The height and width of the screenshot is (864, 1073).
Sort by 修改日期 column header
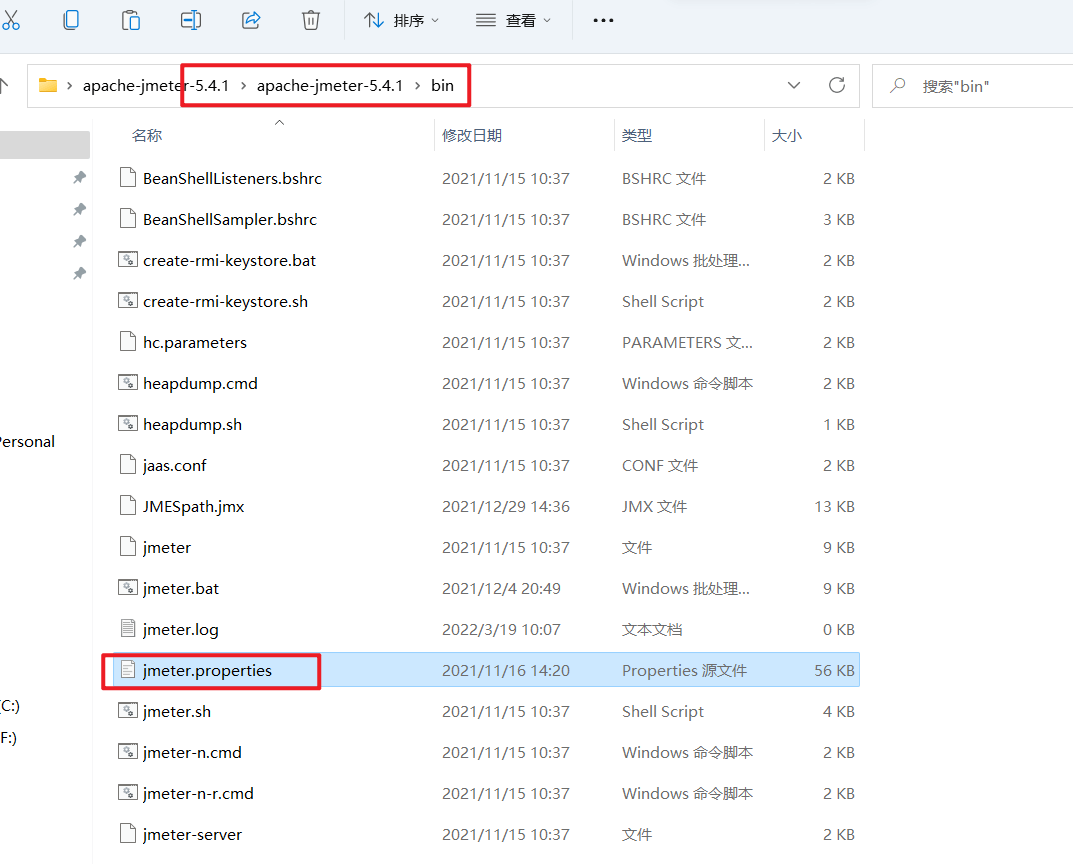[472, 135]
